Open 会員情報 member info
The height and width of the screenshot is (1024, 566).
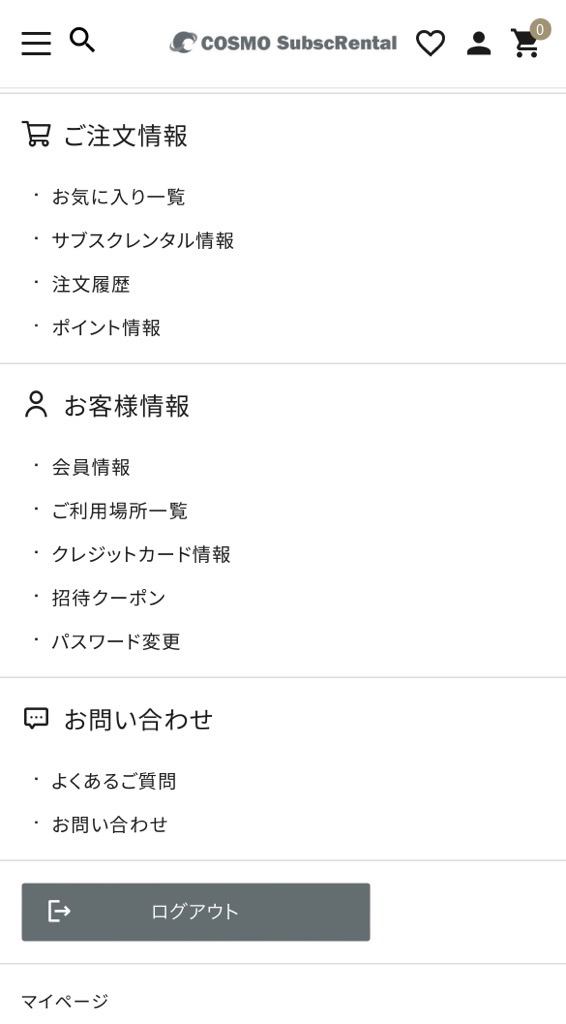91,467
